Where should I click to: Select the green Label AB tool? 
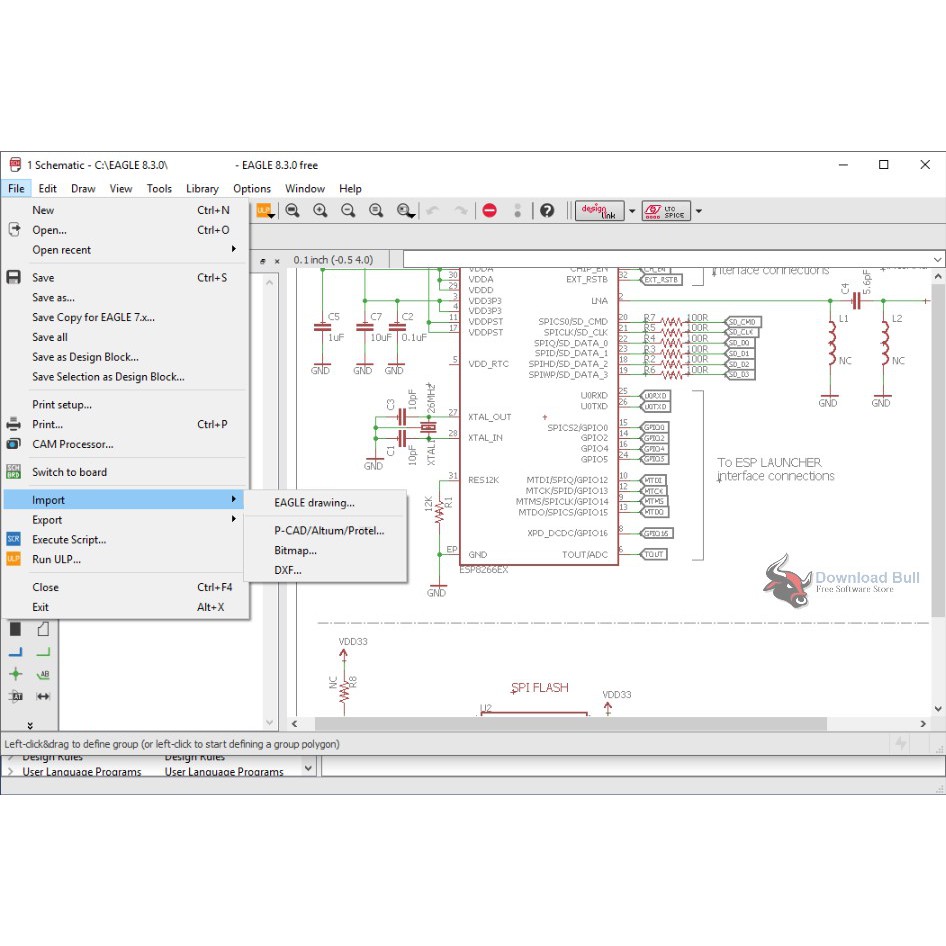(x=43, y=675)
